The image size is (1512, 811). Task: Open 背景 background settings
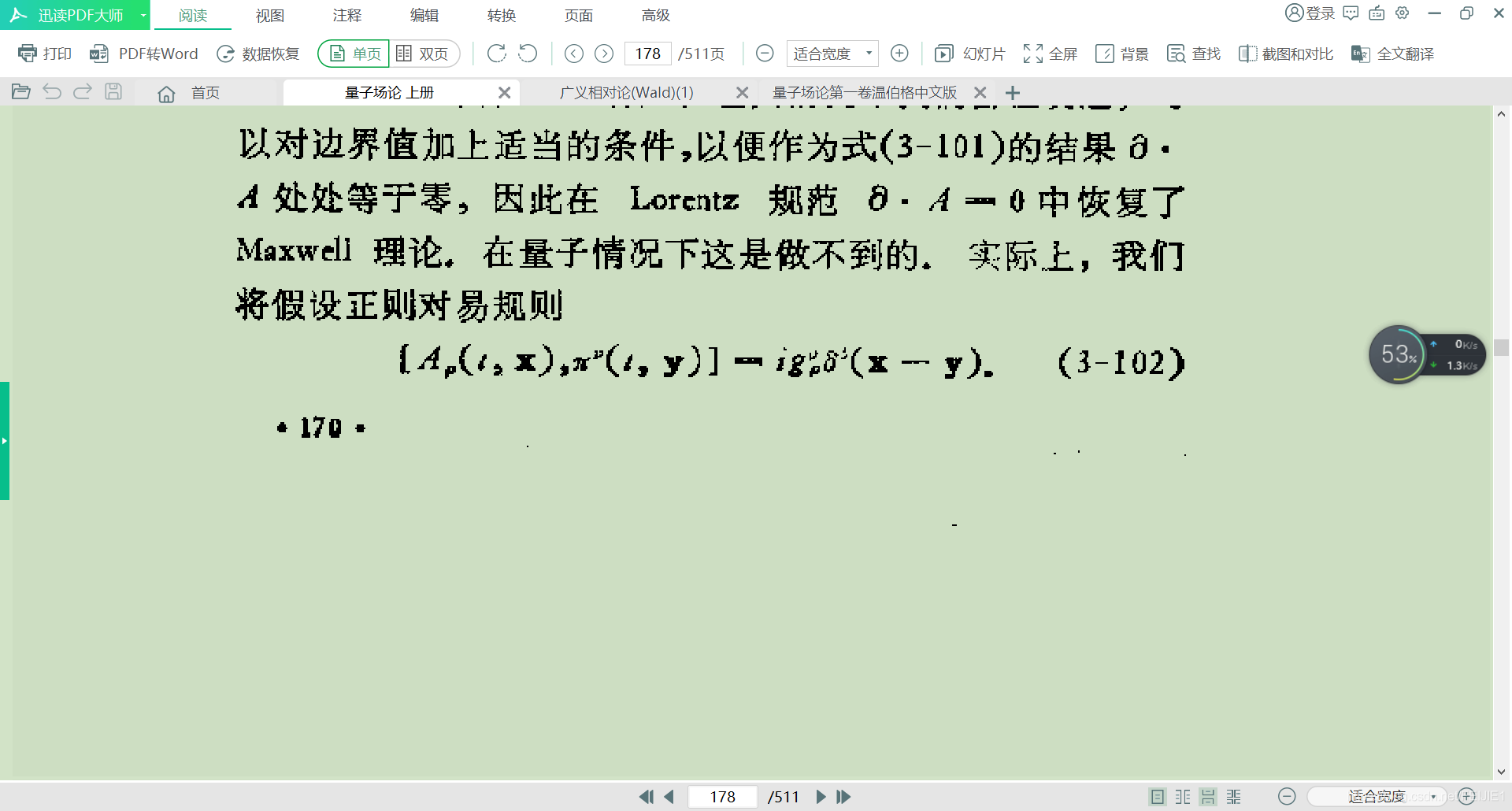coord(1122,54)
